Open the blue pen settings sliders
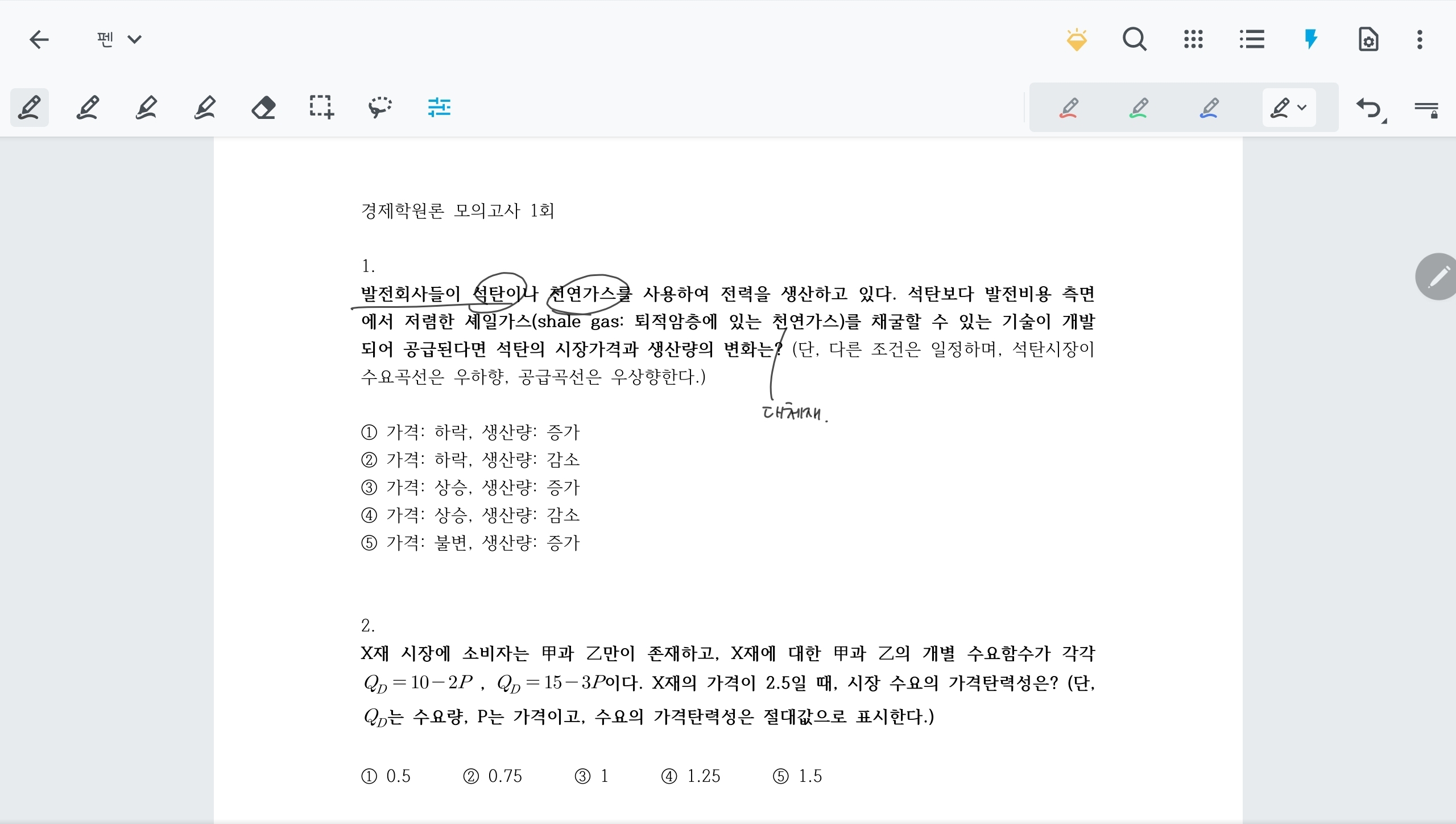The height and width of the screenshot is (824, 1456). [439, 107]
